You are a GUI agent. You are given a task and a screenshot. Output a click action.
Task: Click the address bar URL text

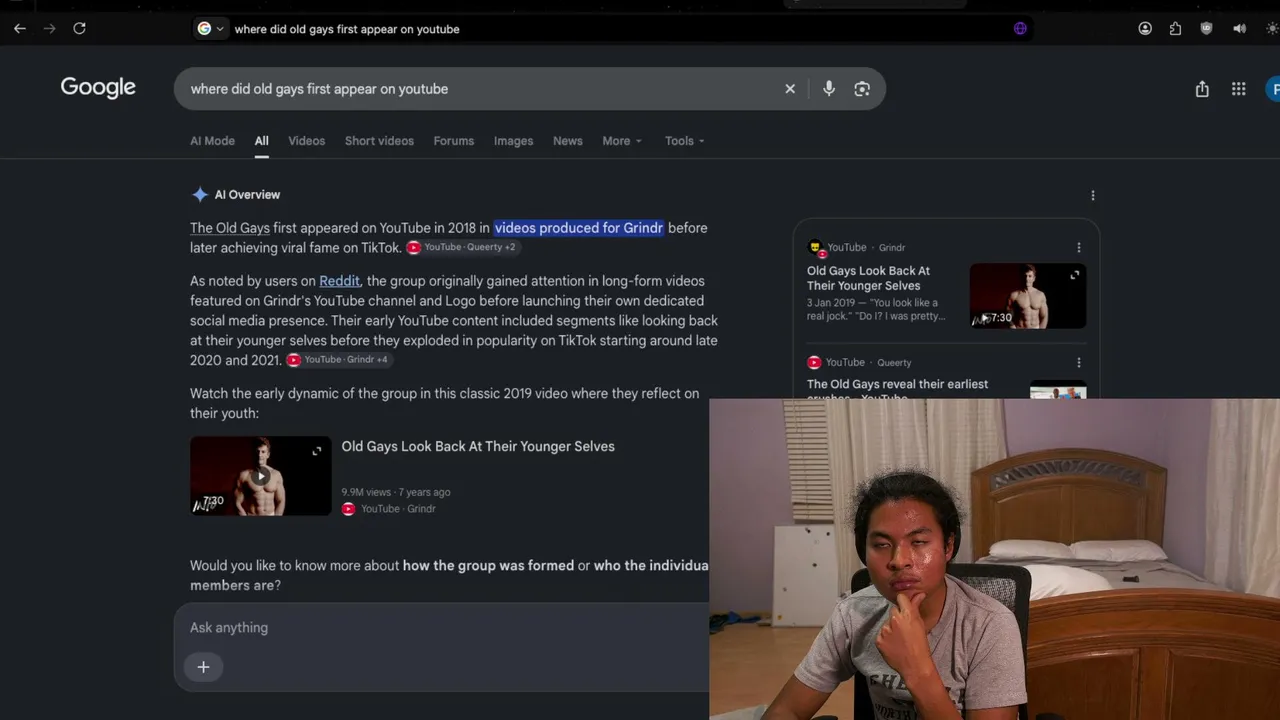click(x=347, y=29)
